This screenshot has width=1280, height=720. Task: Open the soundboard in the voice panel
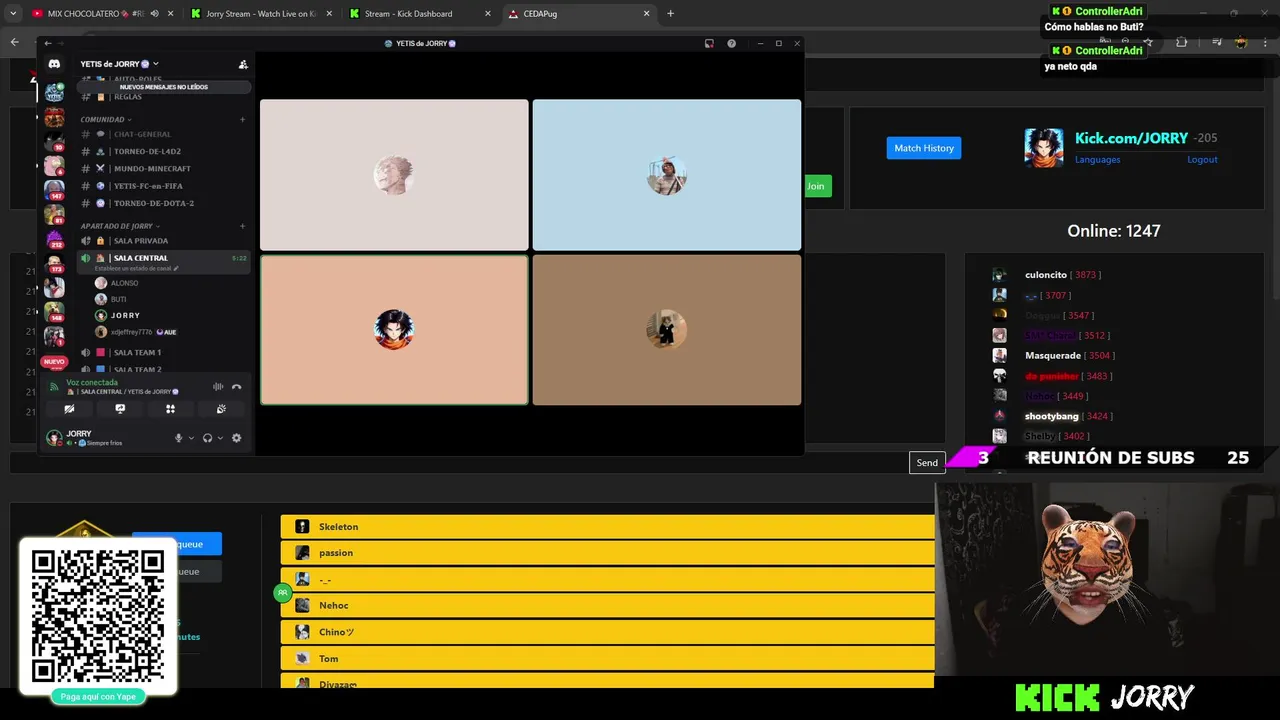point(221,409)
